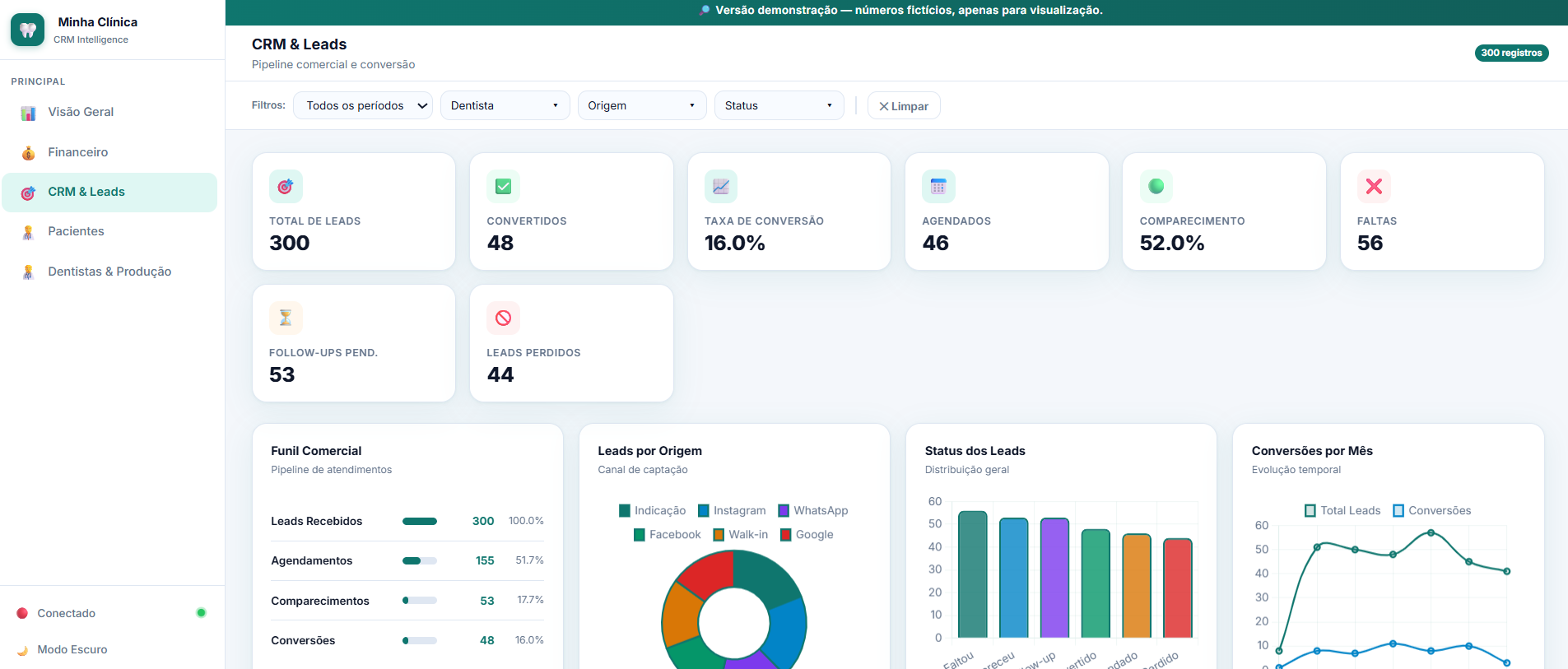The image size is (1568, 669).
Task: Click the Limpar filters button
Action: (904, 105)
